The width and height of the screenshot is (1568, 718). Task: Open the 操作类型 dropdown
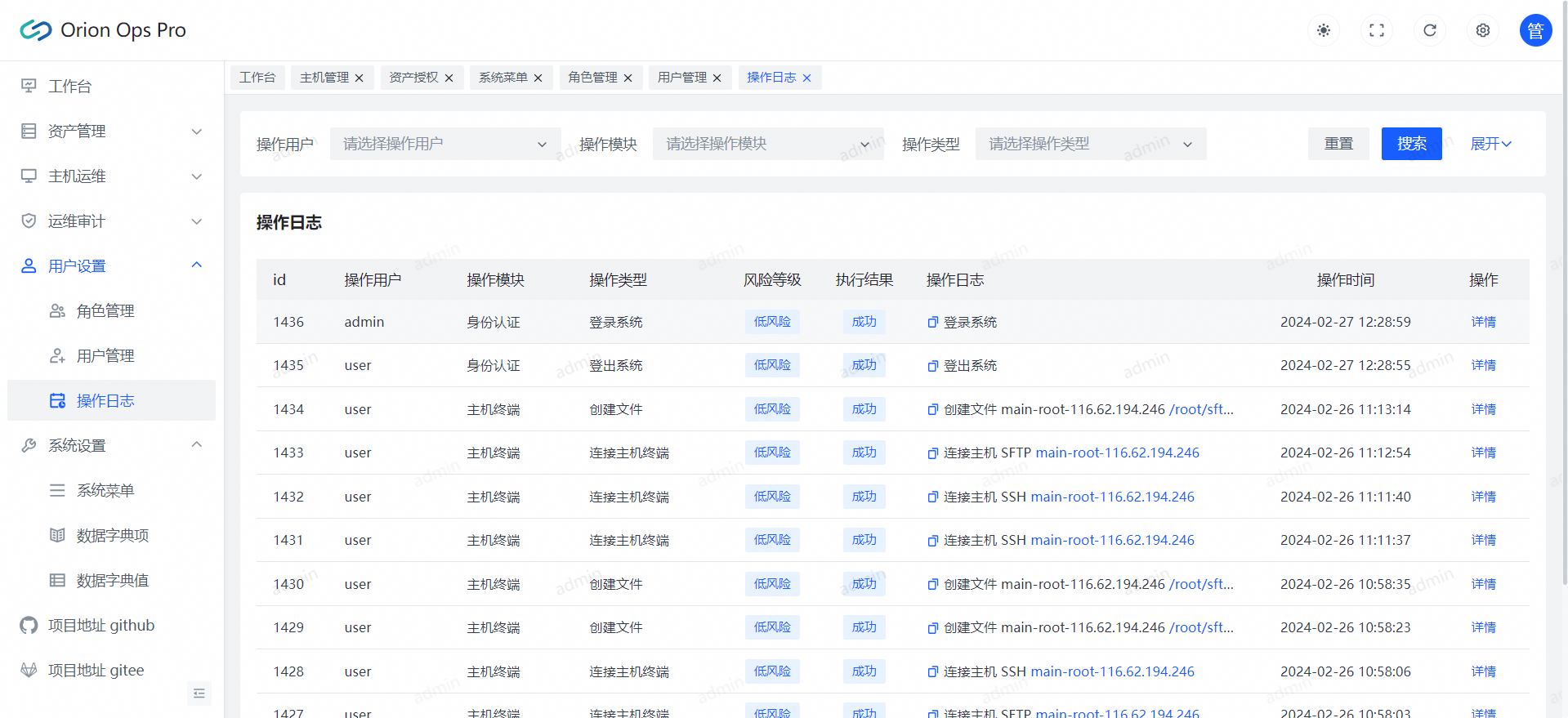[1090, 144]
